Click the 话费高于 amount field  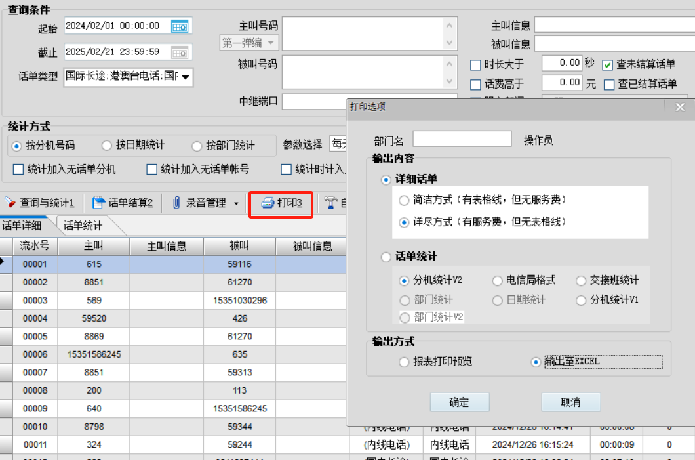coord(562,82)
